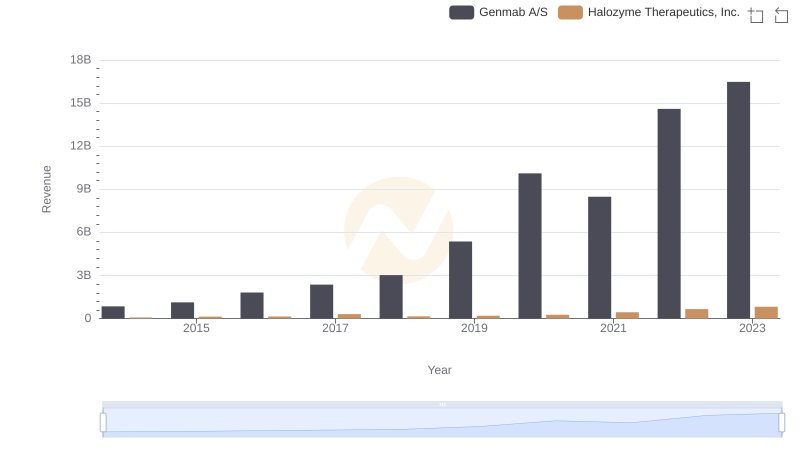Click the Halozyme bar for 2023

(x=766, y=313)
